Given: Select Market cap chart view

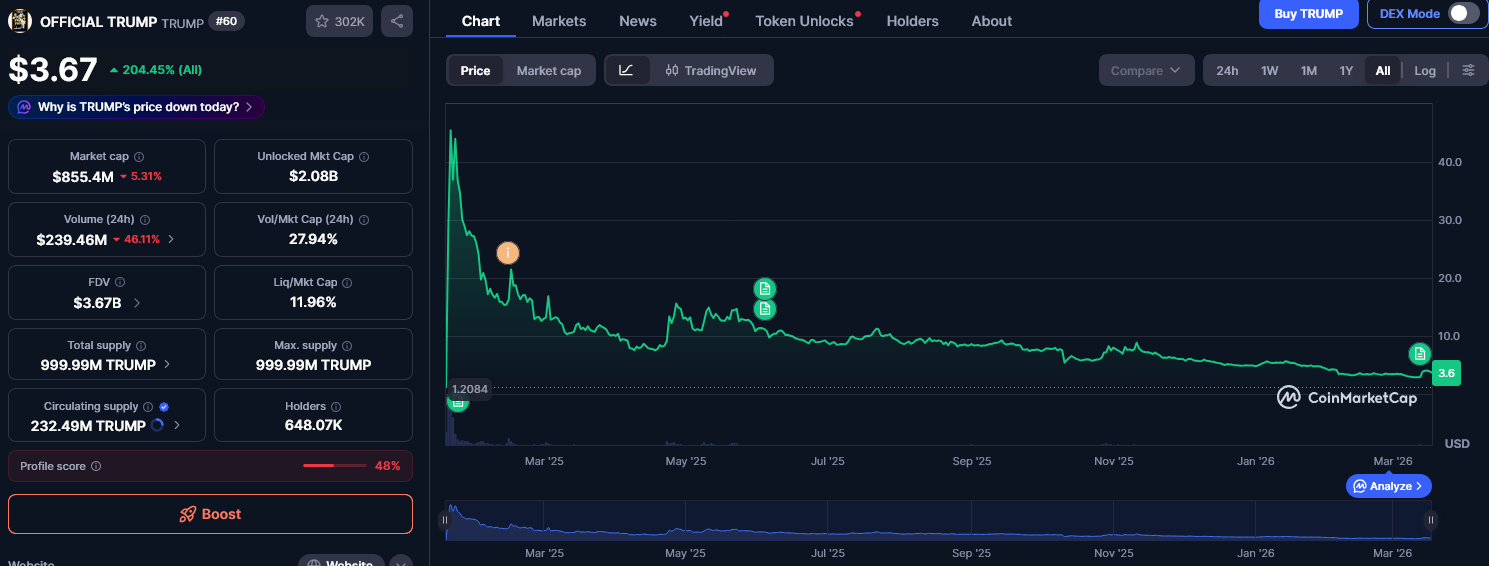Looking at the screenshot, I should click(549, 70).
